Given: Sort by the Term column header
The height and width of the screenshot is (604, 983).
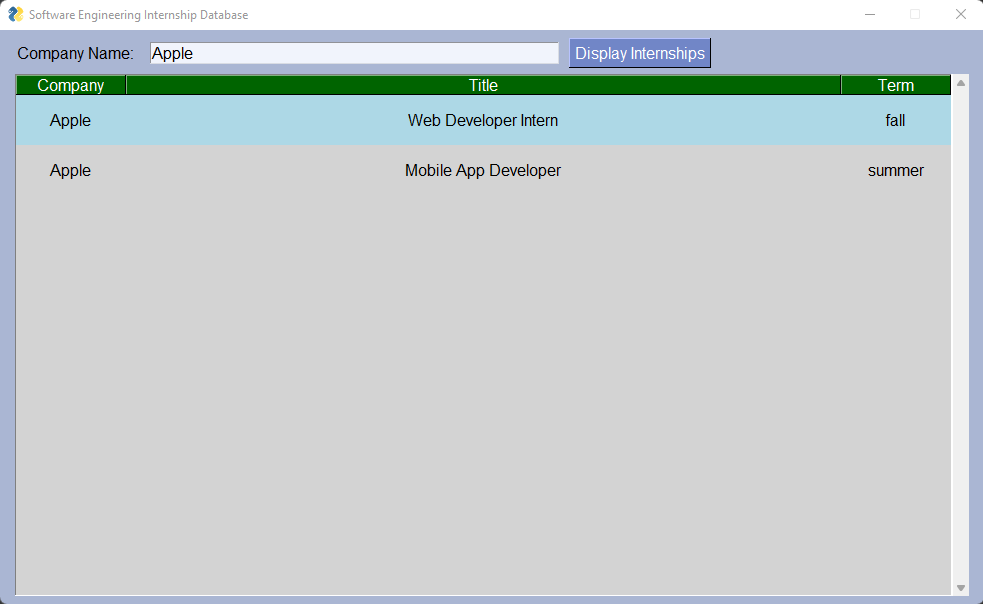Looking at the screenshot, I should click(x=896, y=85).
